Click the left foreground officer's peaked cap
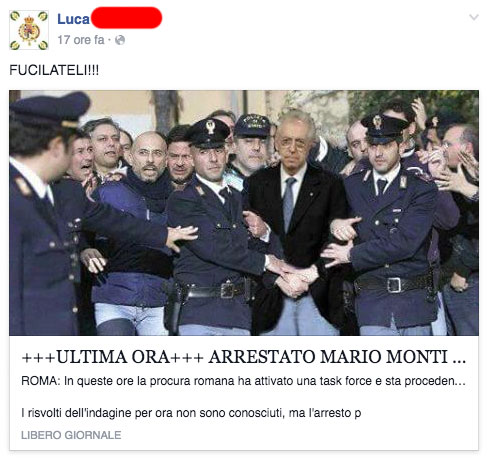 50,110
